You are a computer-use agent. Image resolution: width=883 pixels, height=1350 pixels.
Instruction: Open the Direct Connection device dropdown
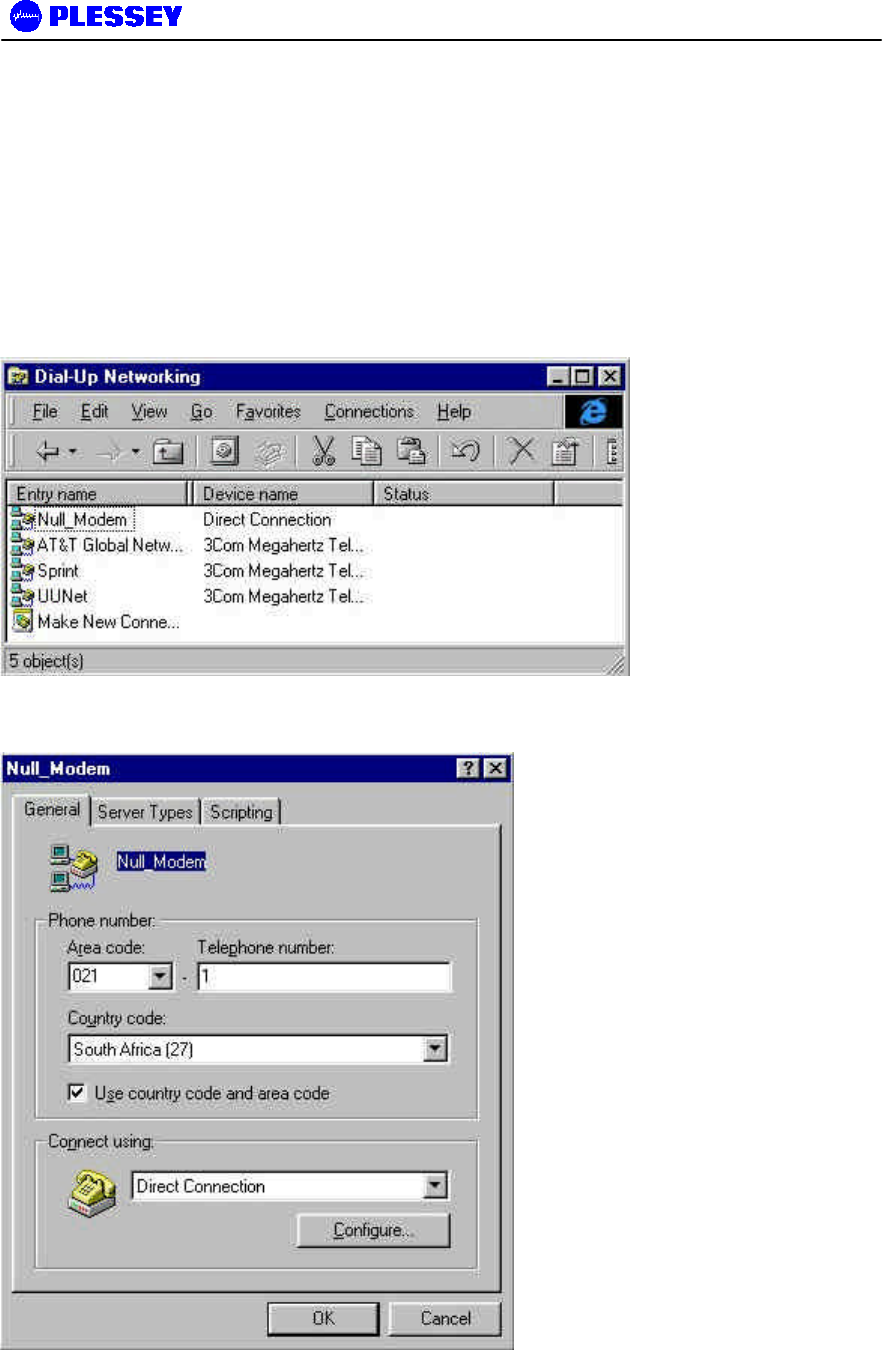click(x=434, y=1187)
